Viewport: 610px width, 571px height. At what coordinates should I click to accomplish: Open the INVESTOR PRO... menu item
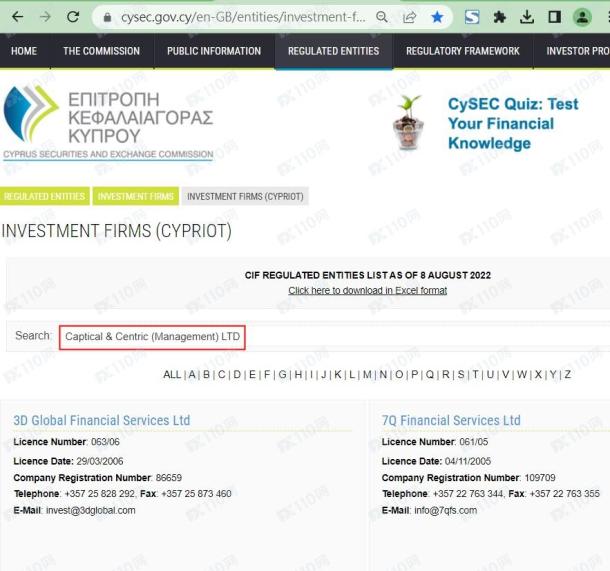(x=578, y=51)
